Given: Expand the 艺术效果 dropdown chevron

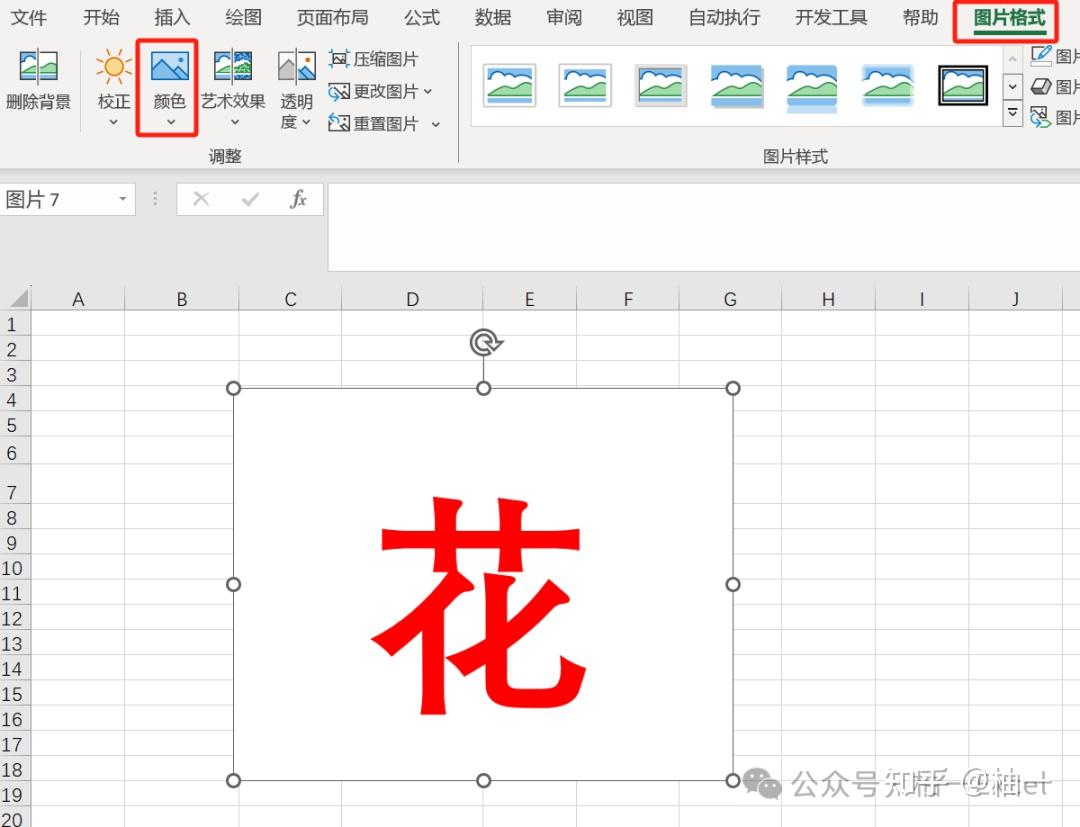Looking at the screenshot, I should [234, 122].
